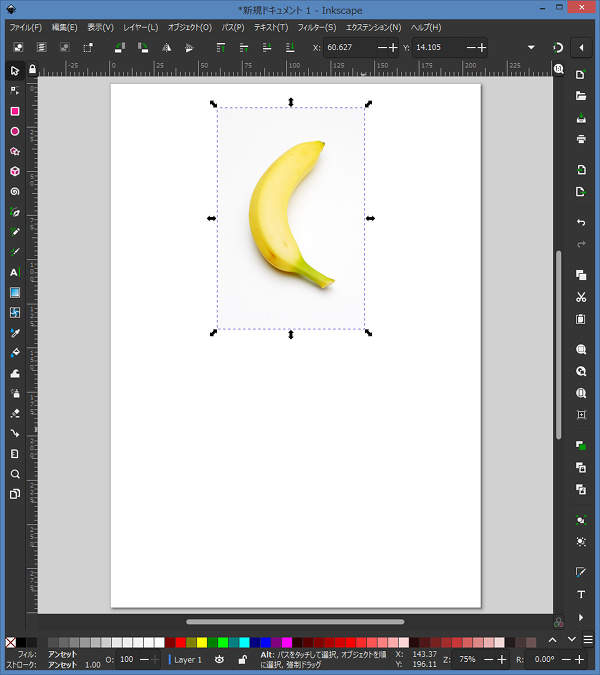The width and height of the screenshot is (600, 675).
Task: Toggle Layer 1 visibility eye icon
Action: coord(219,659)
